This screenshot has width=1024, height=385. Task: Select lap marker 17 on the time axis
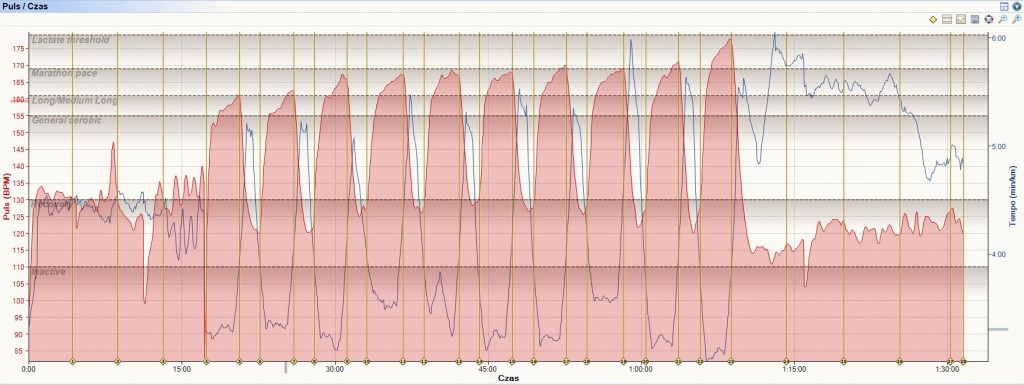(566, 361)
